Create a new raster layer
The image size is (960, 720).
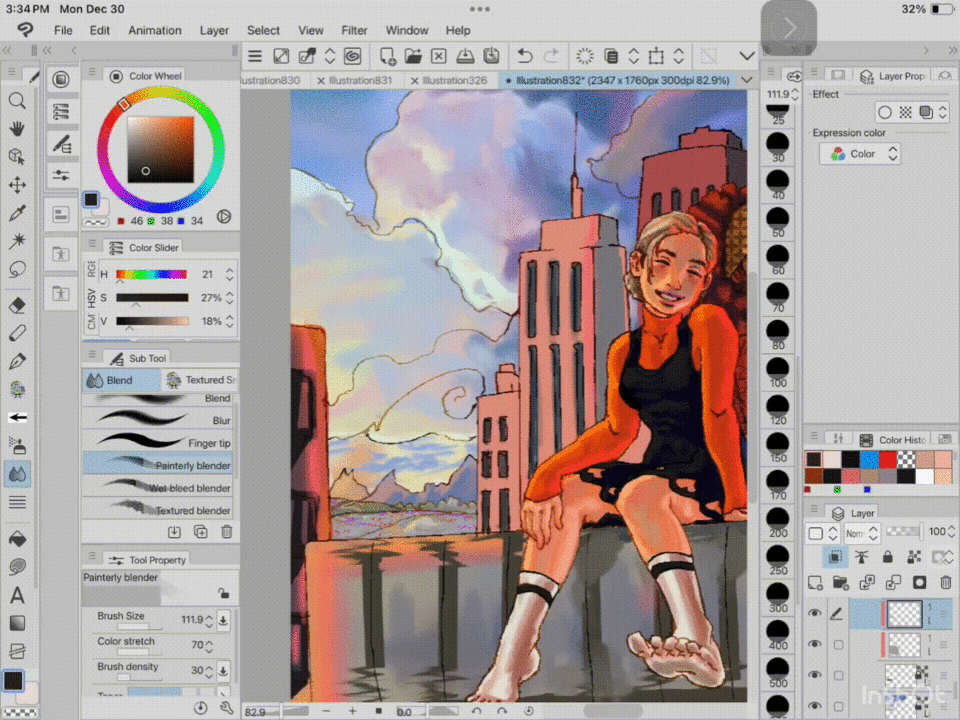pos(816,583)
